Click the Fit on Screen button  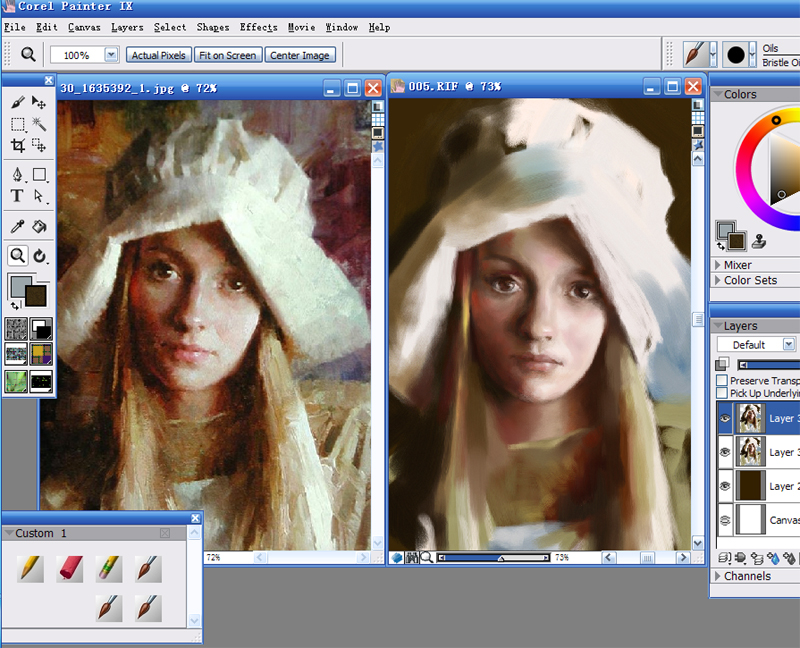228,55
